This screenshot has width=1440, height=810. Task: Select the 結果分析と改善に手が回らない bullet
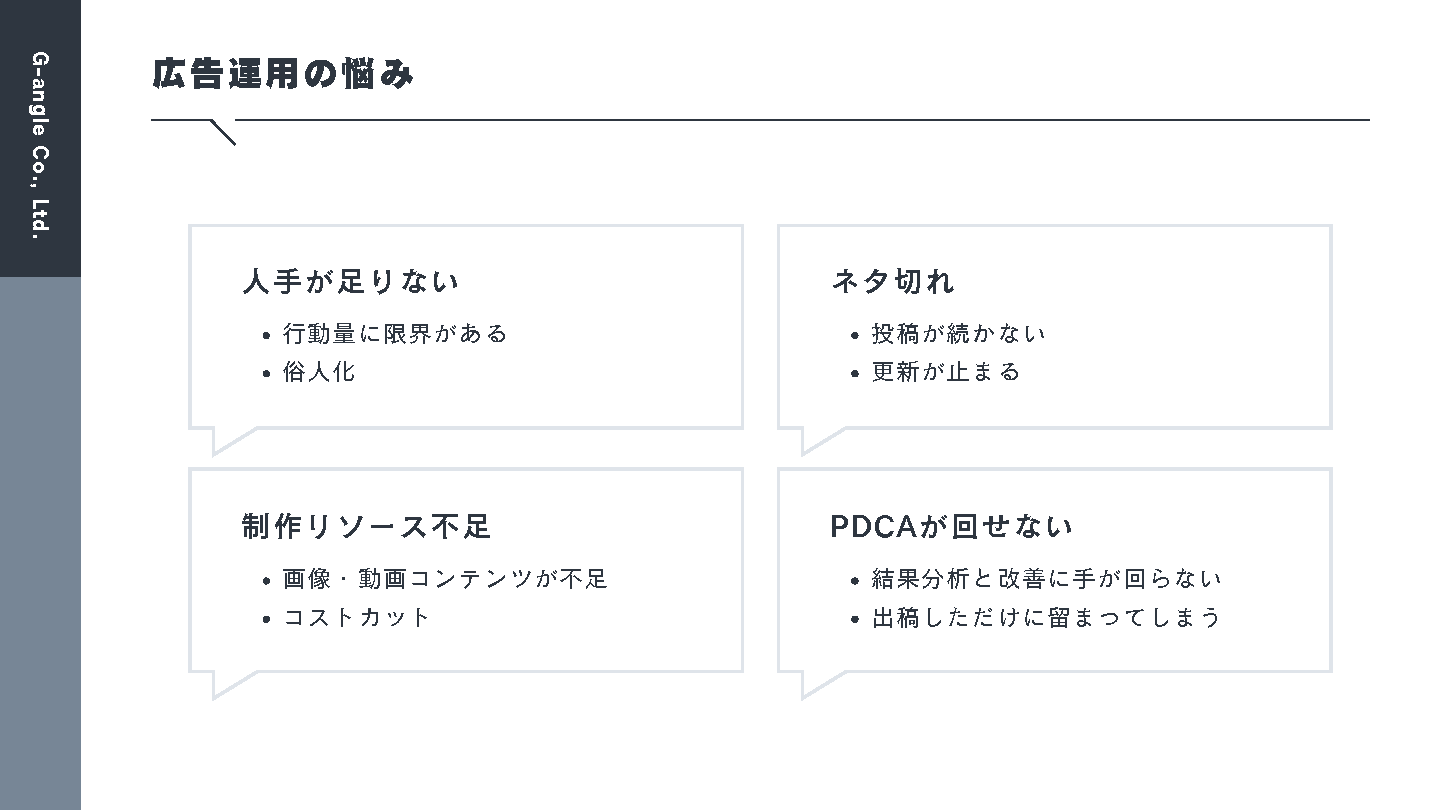(1046, 578)
